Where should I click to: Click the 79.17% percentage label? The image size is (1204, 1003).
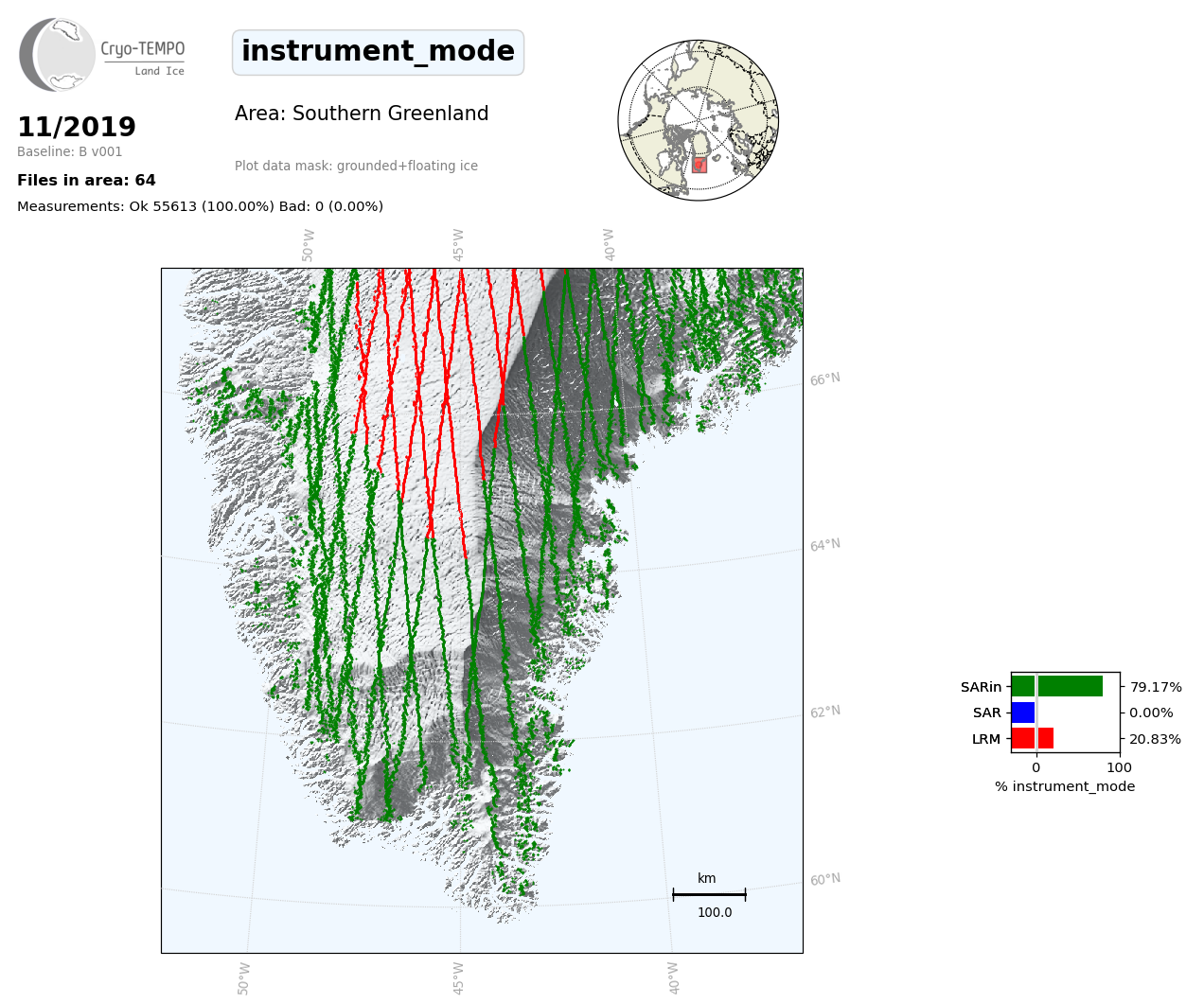(x=1155, y=687)
